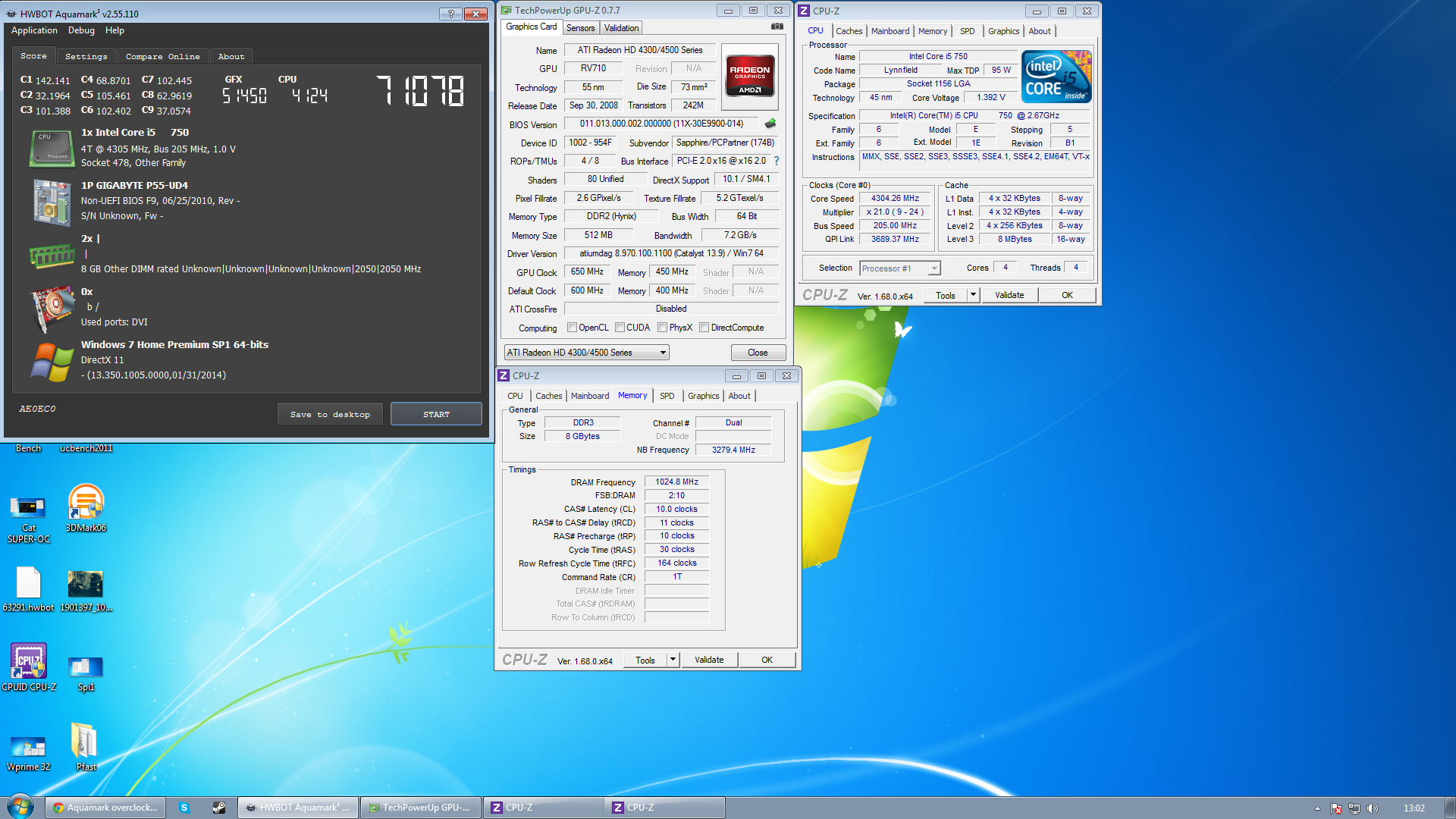Screen dimensions: 1456x819
Task: Expand the Tools arrow in Memory CPU-Z window
Action: 673,660
